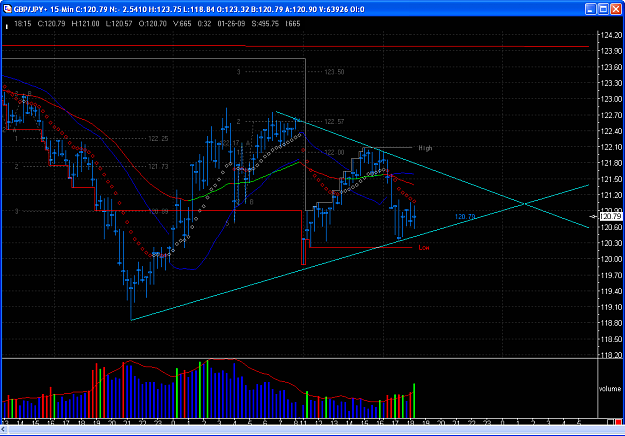Click the '122.25' level label
Screen dimensions: 625x436
click(x=158, y=139)
